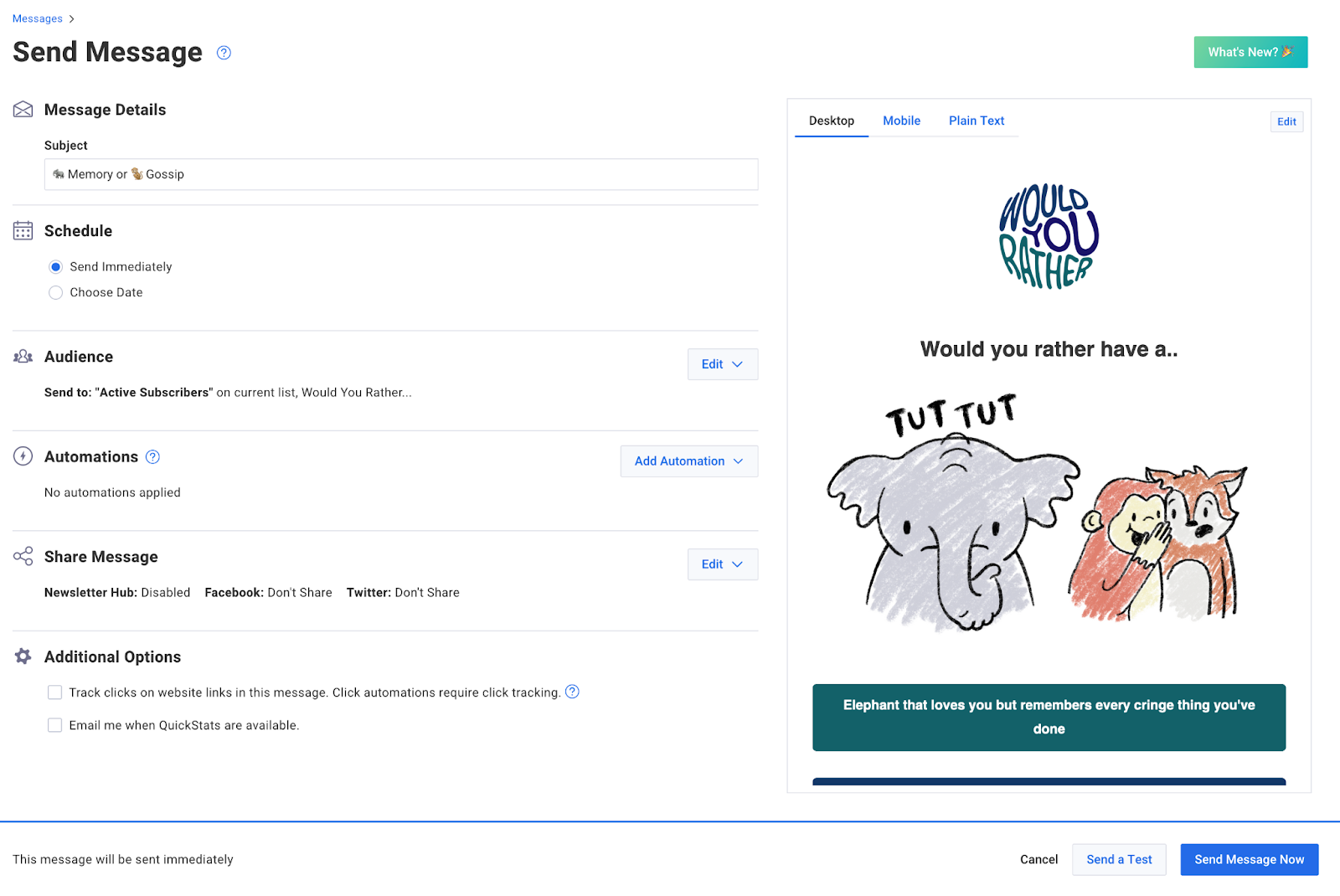Switch to the Mobile preview tab
The image size is (1340, 896).
tap(901, 121)
